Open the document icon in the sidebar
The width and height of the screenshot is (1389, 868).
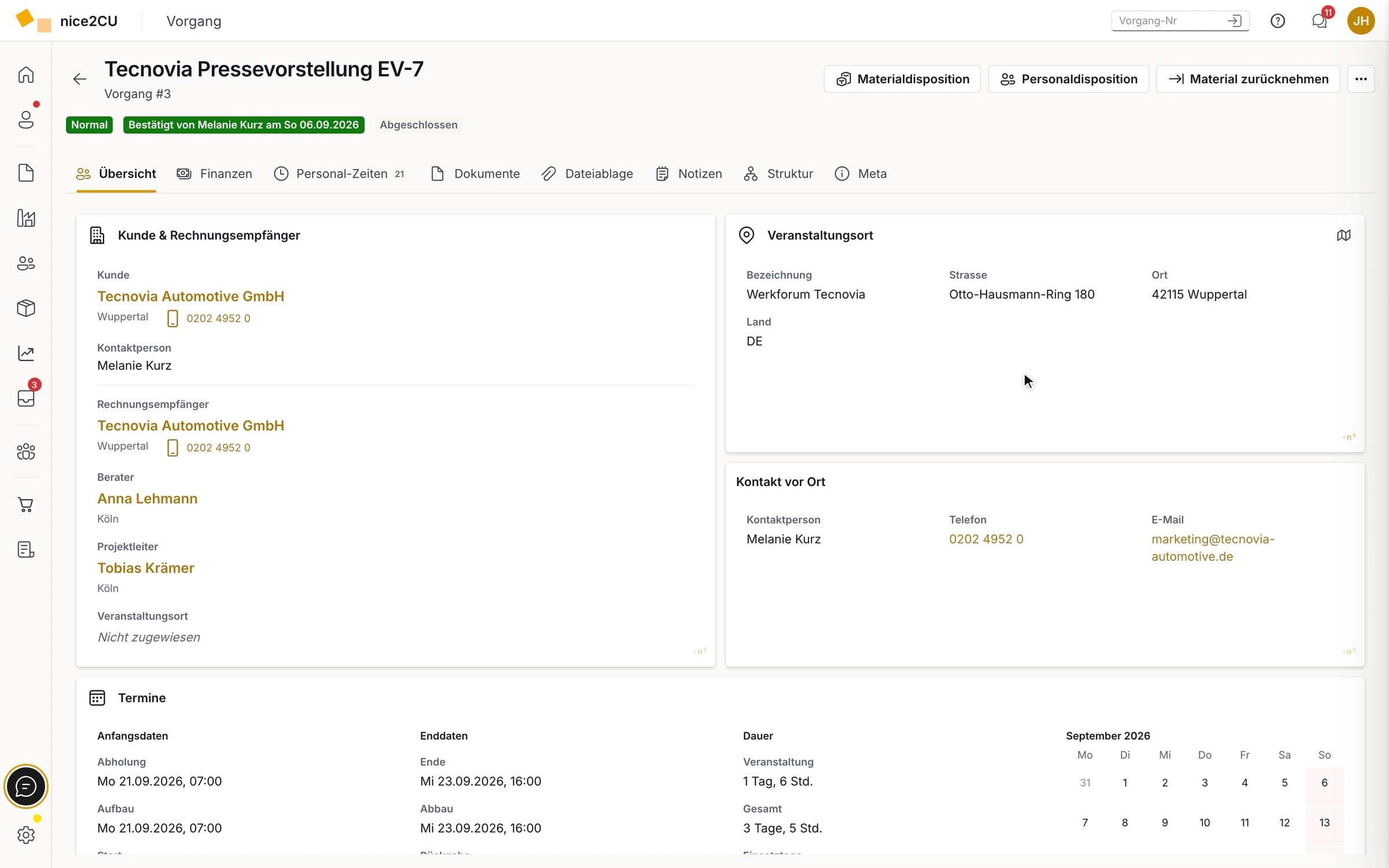pos(26,173)
